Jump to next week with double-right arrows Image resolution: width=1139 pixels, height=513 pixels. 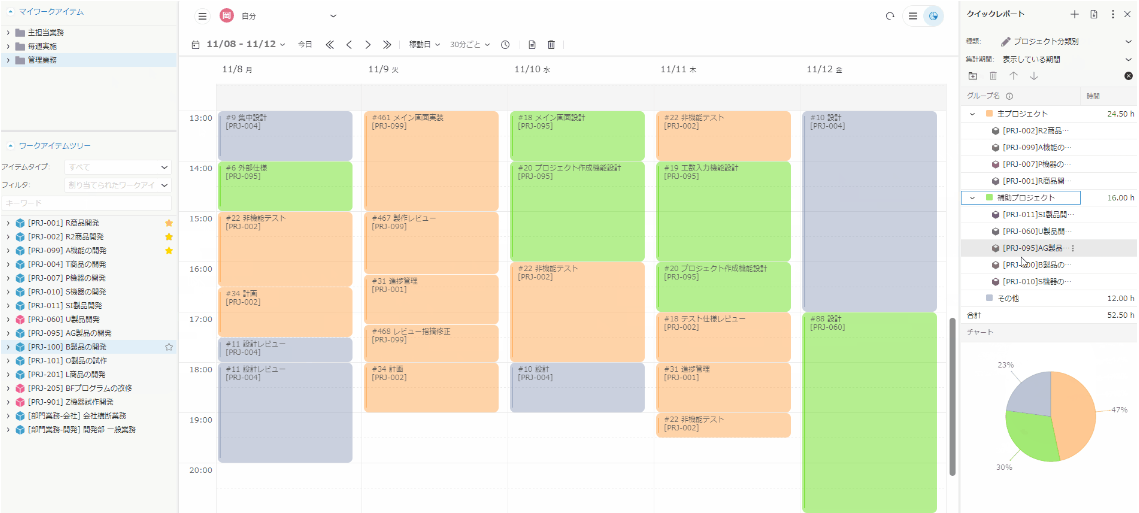pyautogui.click(x=387, y=45)
